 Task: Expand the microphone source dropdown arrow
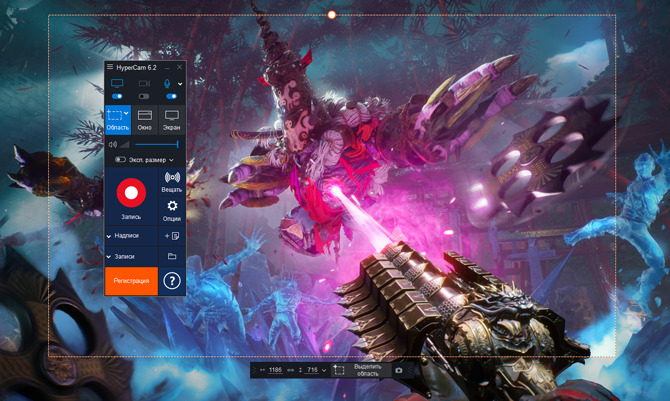click(181, 84)
